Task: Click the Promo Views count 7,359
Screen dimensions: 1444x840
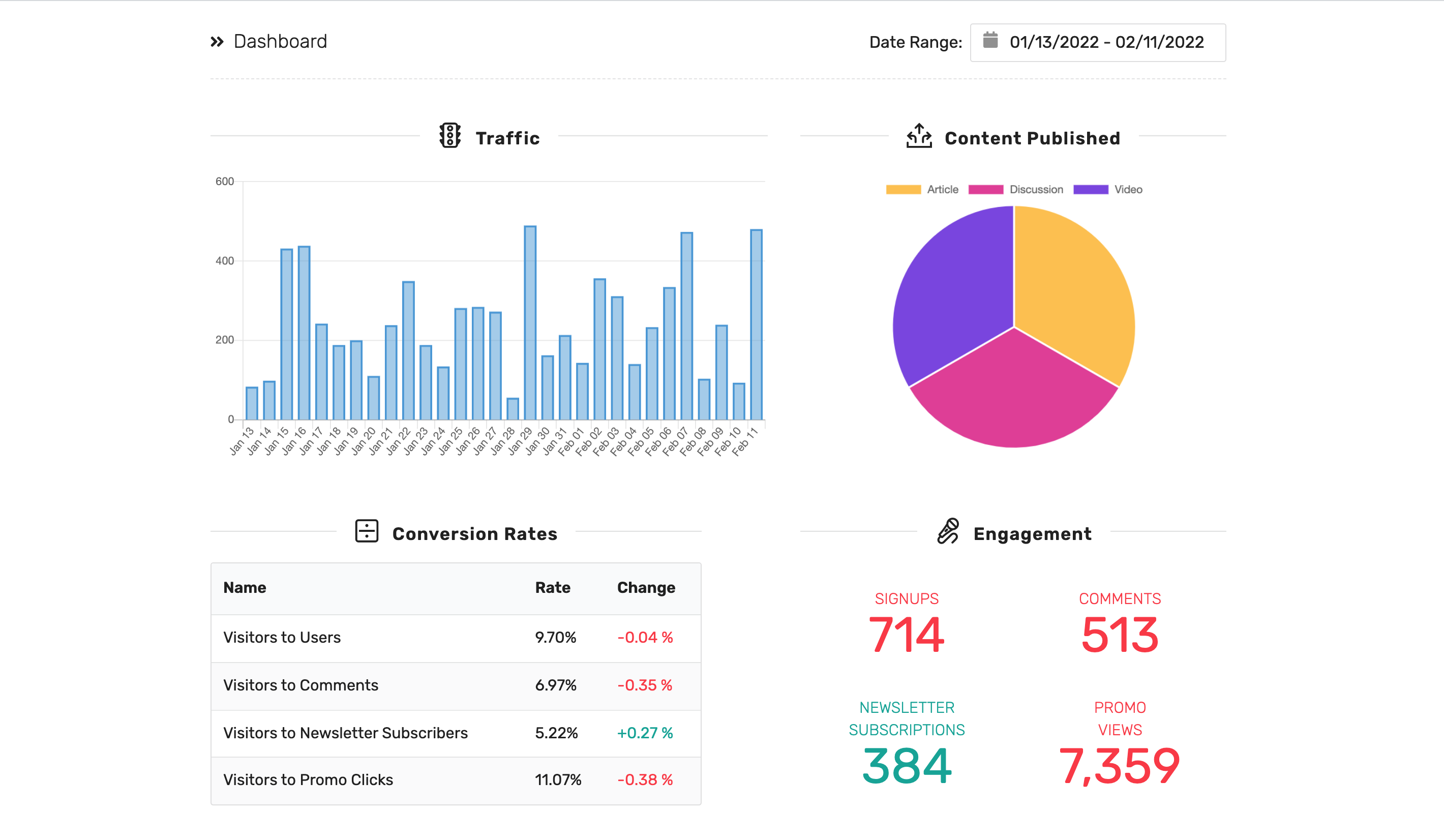Action: pyautogui.click(x=1120, y=767)
